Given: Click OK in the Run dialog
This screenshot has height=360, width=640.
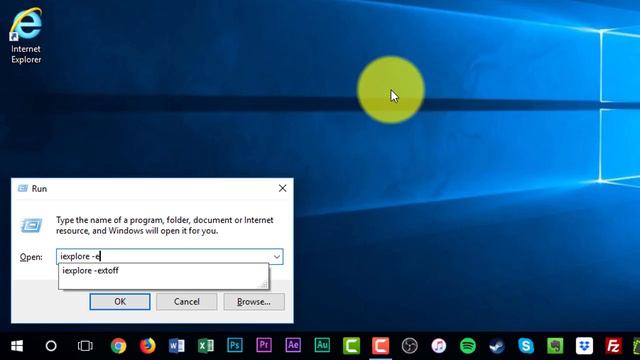Looking at the screenshot, I should (x=120, y=302).
